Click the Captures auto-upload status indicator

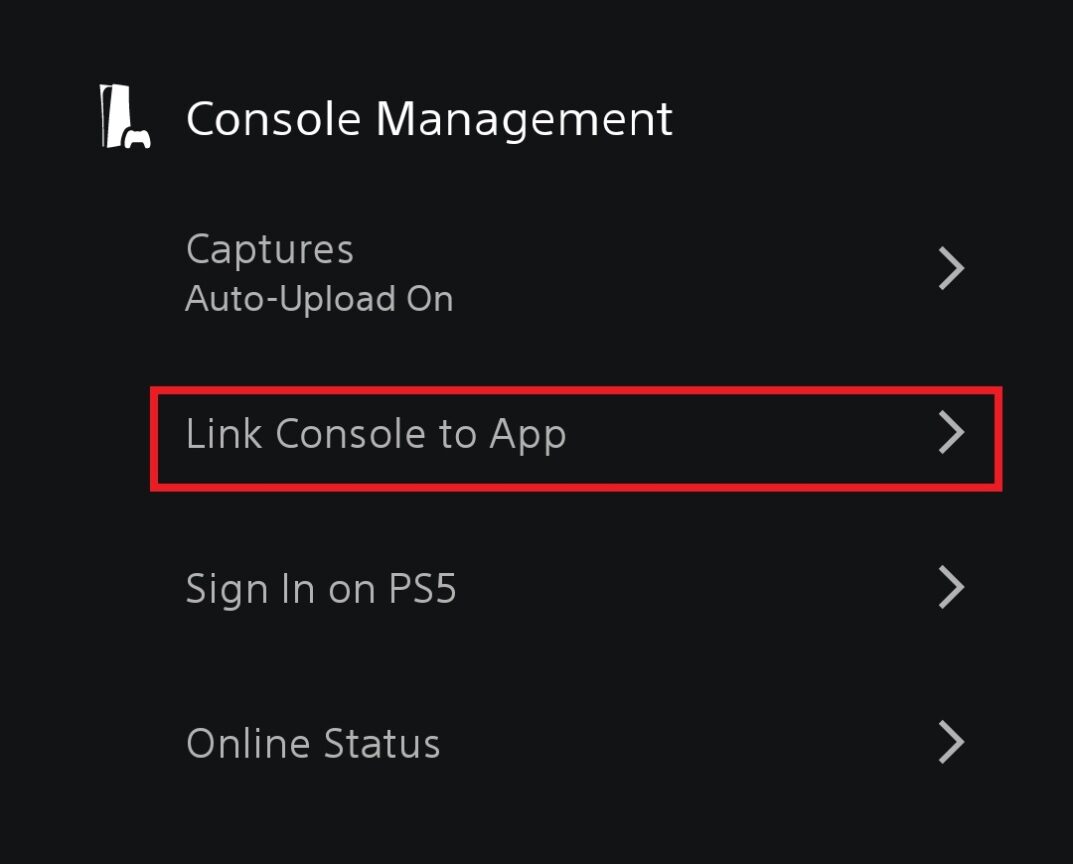pos(320,297)
